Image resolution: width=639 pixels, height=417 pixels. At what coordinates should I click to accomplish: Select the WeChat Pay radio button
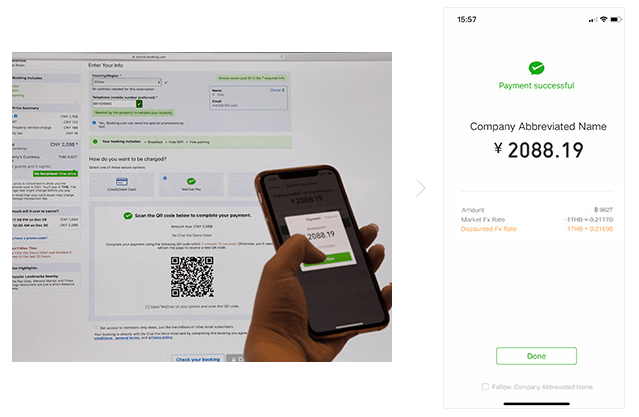165,178
